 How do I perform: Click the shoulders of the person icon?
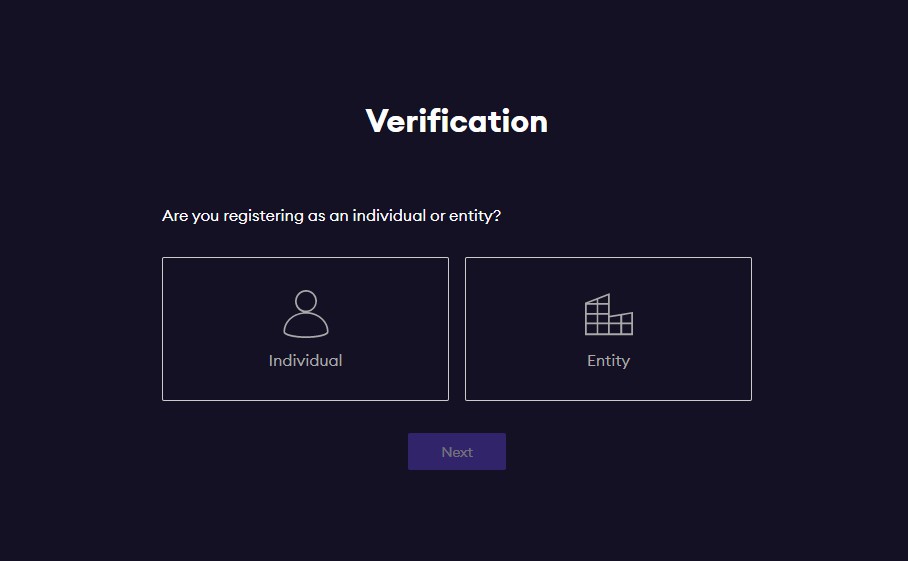[x=306, y=326]
